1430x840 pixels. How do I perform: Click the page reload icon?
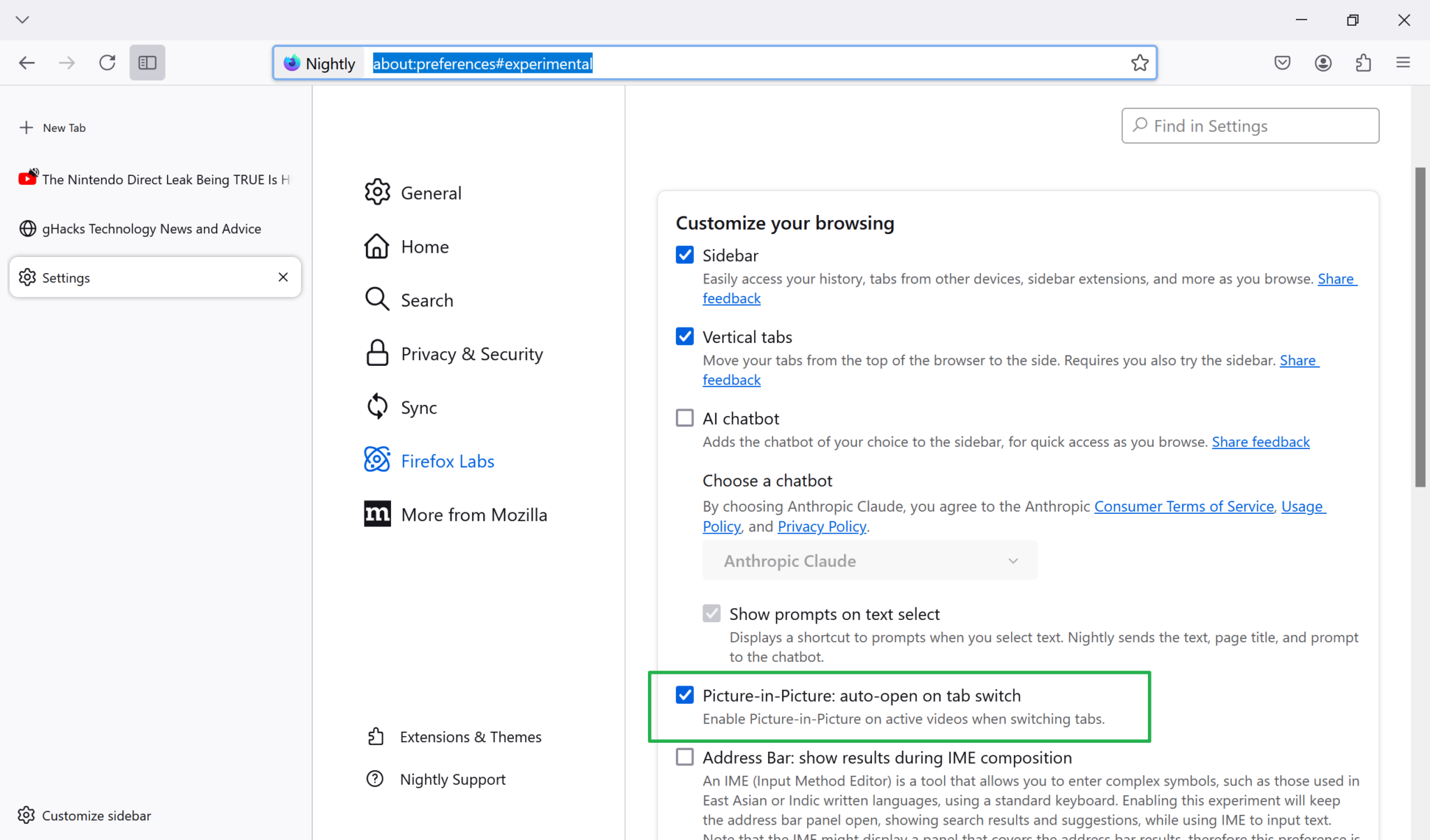point(108,62)
